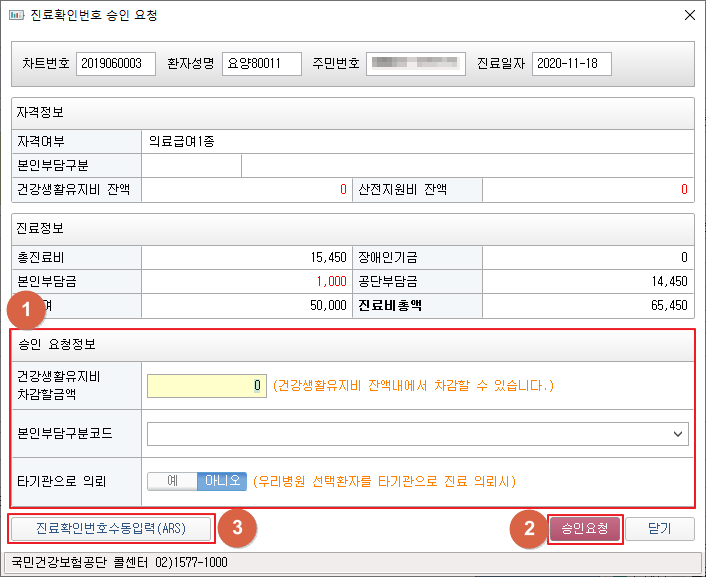Click the 승인요청 button
The image size is (706, 577).
coord(585,528)
